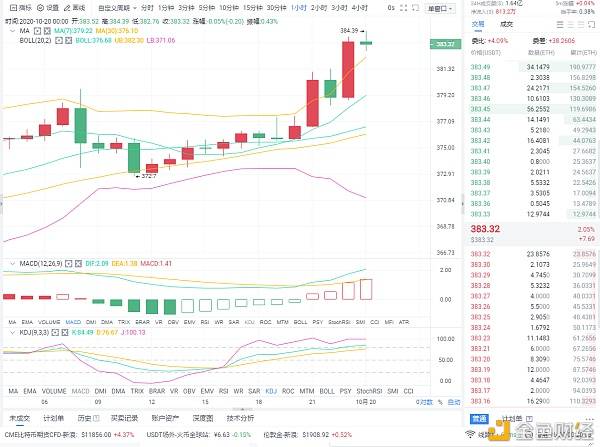Expand the order book panel icon

pyautogui.click(x=589, y=23)
